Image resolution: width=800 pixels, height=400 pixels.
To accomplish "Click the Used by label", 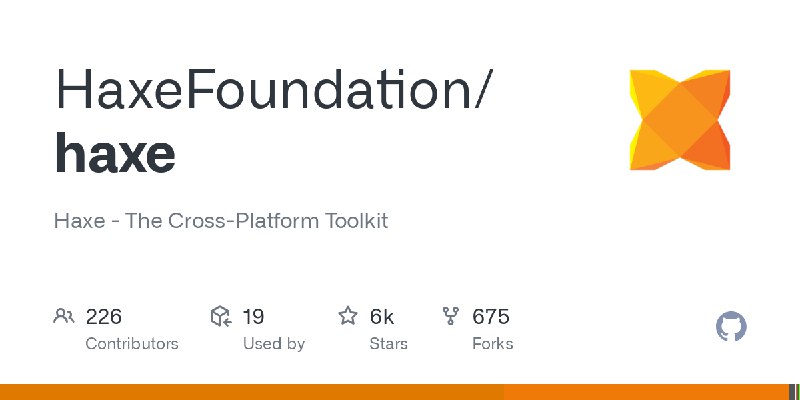I will point(273,344).
